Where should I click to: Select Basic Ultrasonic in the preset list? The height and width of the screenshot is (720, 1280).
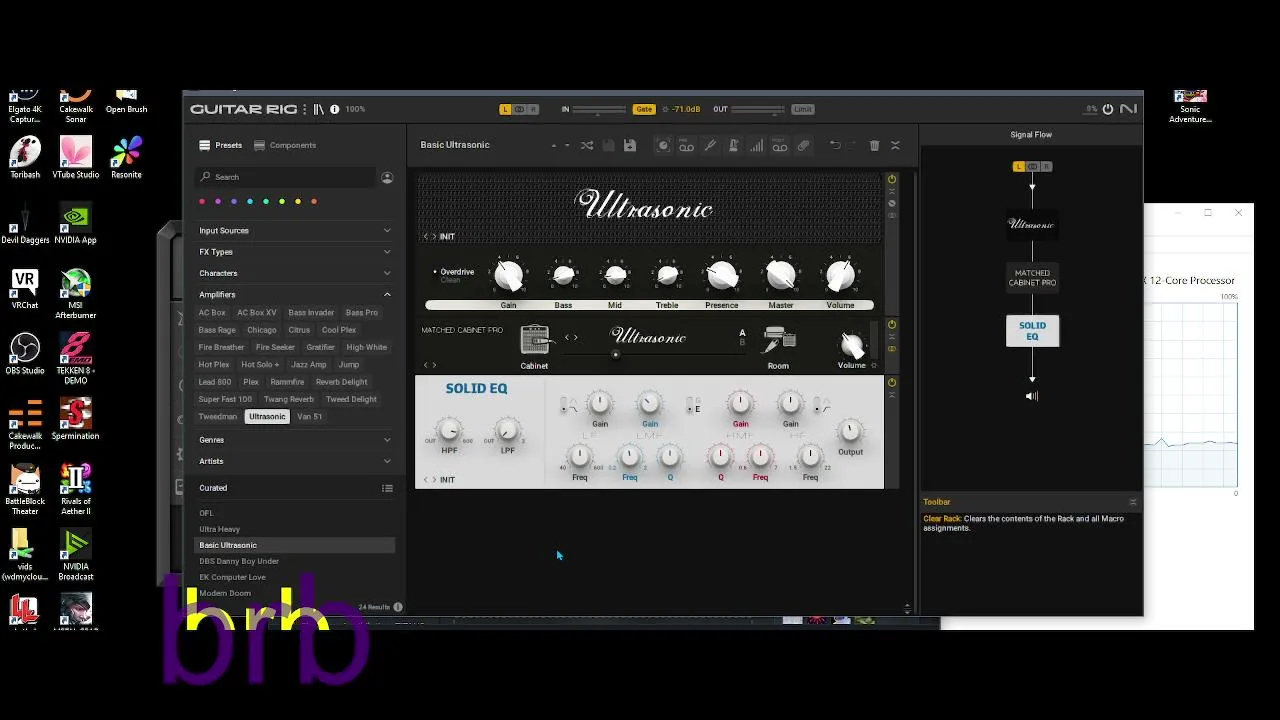tap(294, 545)
